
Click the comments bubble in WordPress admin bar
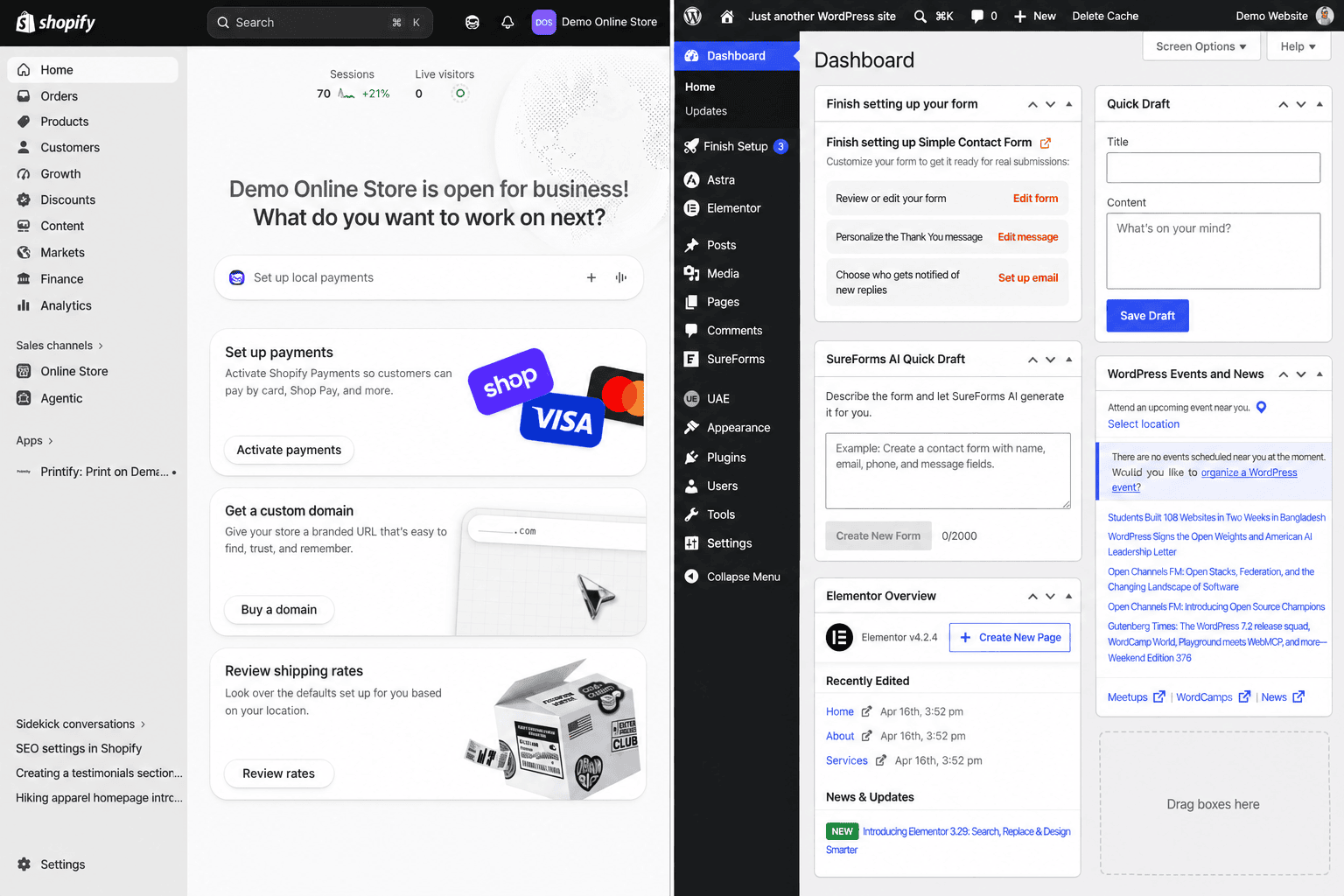(x=977, y=16)
